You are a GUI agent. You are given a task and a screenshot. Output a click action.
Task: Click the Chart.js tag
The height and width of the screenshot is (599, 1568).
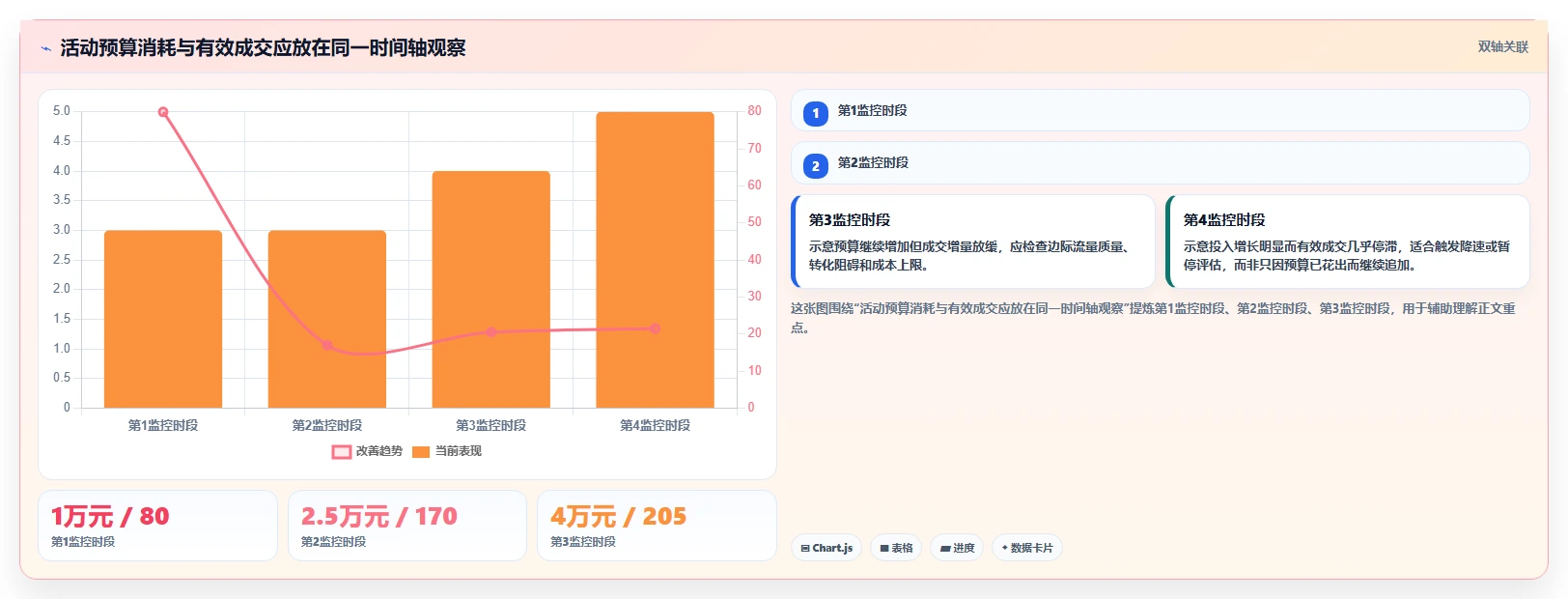pos(826,548)
